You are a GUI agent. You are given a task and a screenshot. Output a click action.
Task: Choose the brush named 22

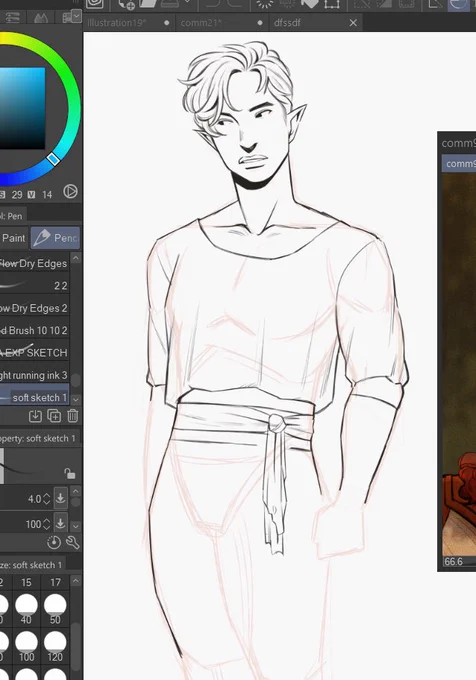[34, 285]
